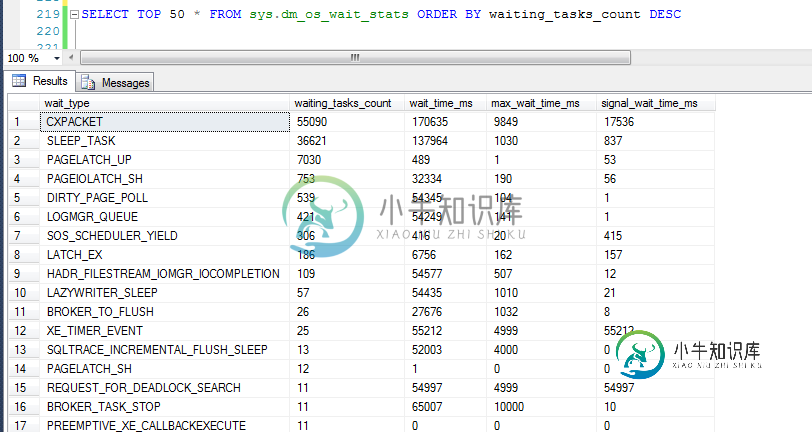This screenshot has width=812, height=432.
Task: Click the Results tab grid icon
Action: point(19,82)
